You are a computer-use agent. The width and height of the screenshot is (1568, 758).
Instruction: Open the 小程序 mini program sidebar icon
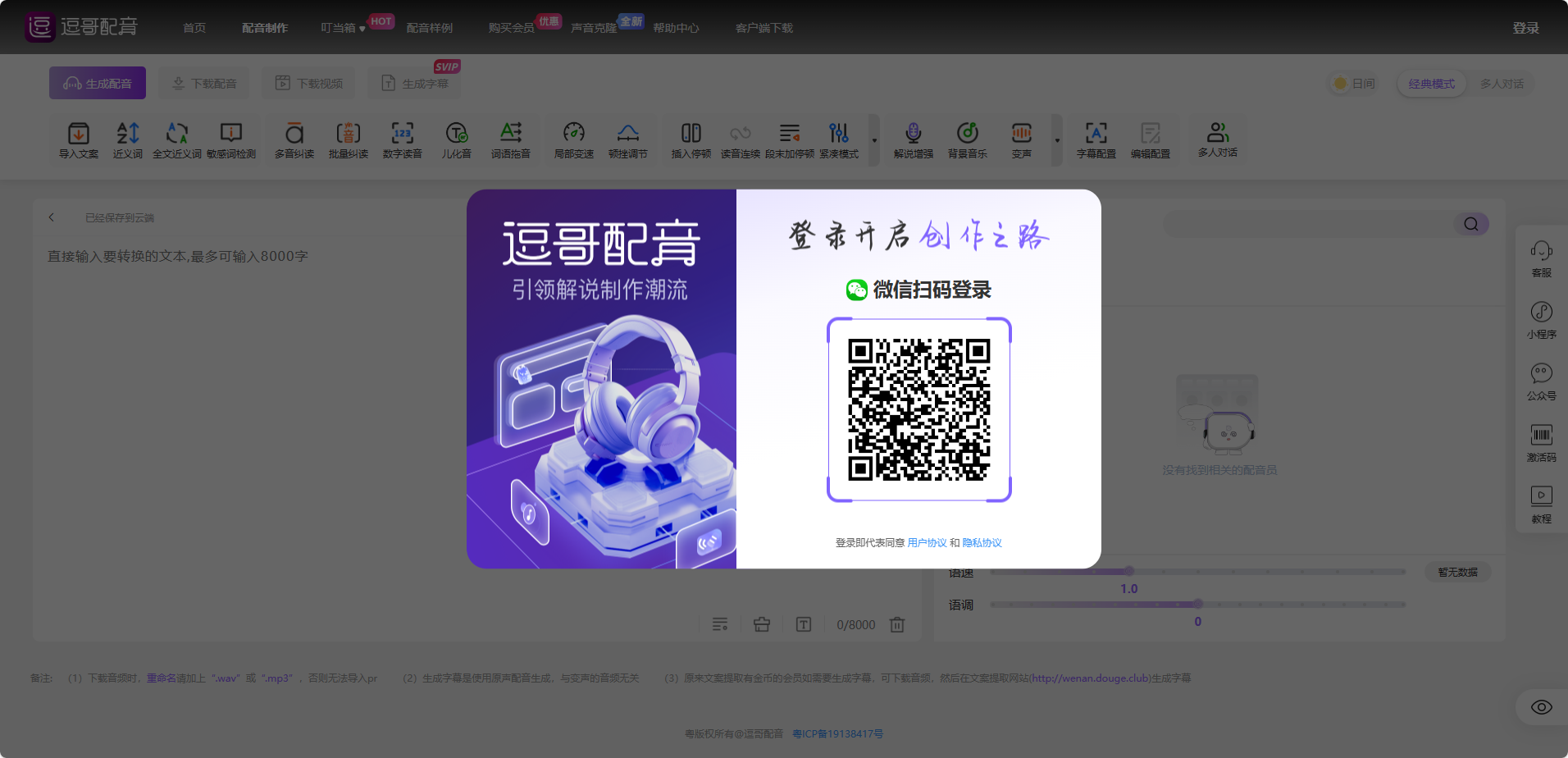coord(1542,320)
